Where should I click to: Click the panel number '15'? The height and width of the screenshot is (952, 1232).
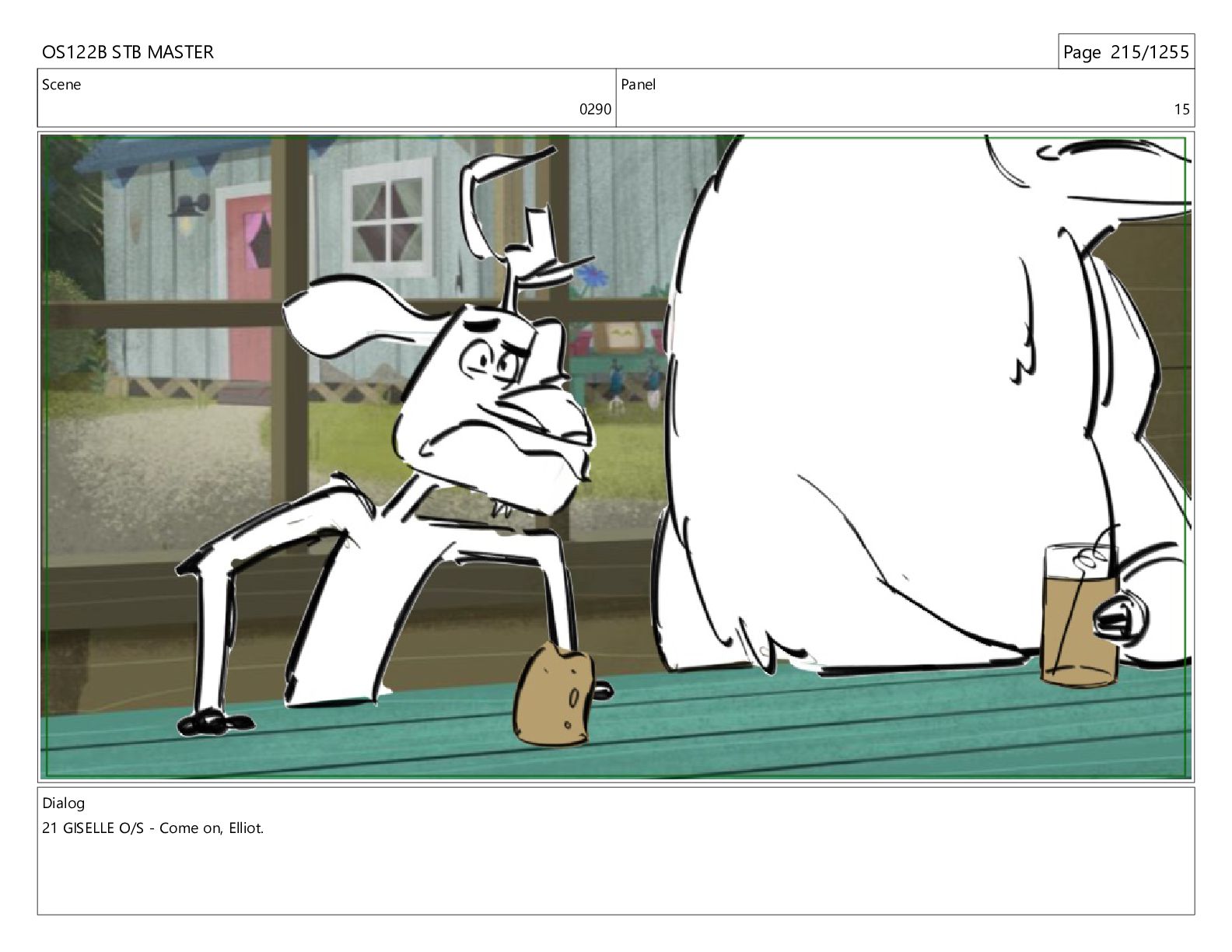click(x=1181, y=110)
